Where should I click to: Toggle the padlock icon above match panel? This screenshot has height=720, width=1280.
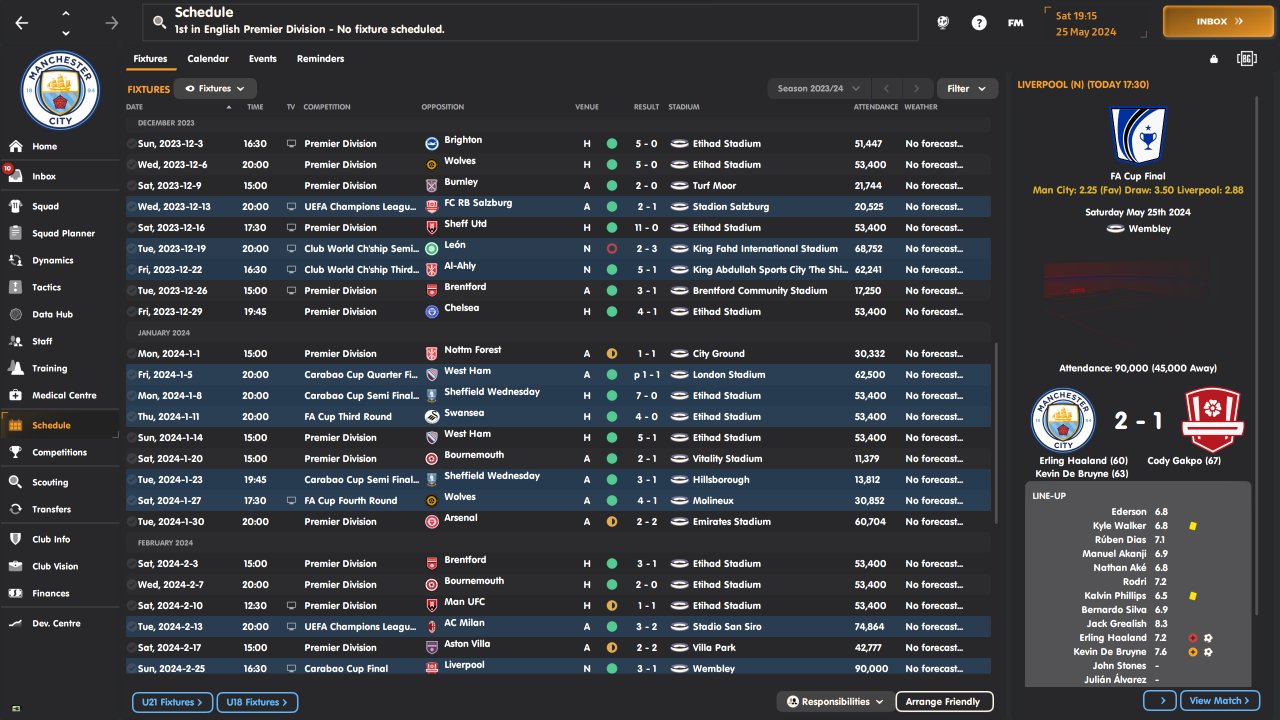1214,59
